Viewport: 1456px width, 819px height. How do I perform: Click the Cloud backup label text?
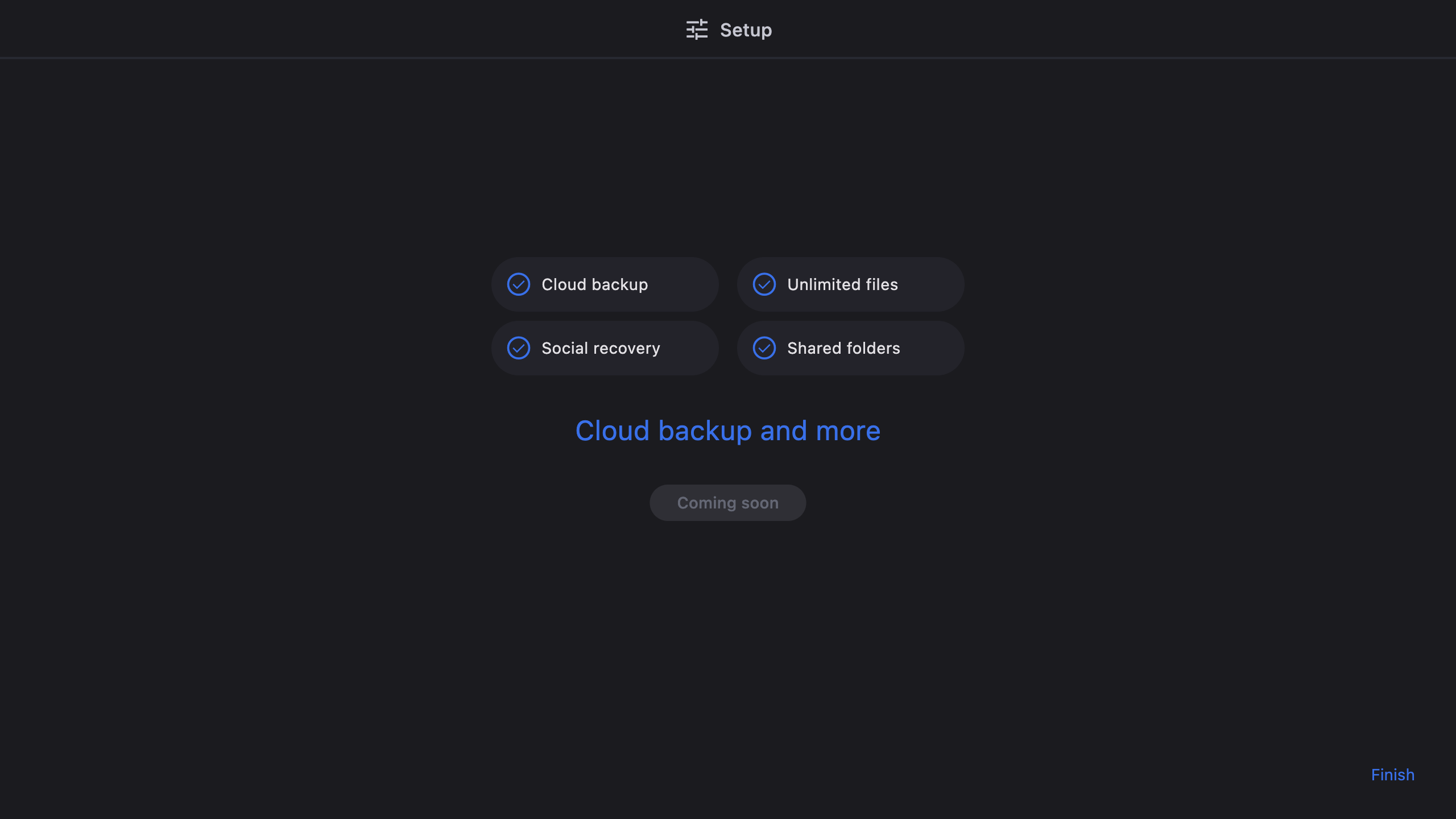594,284
